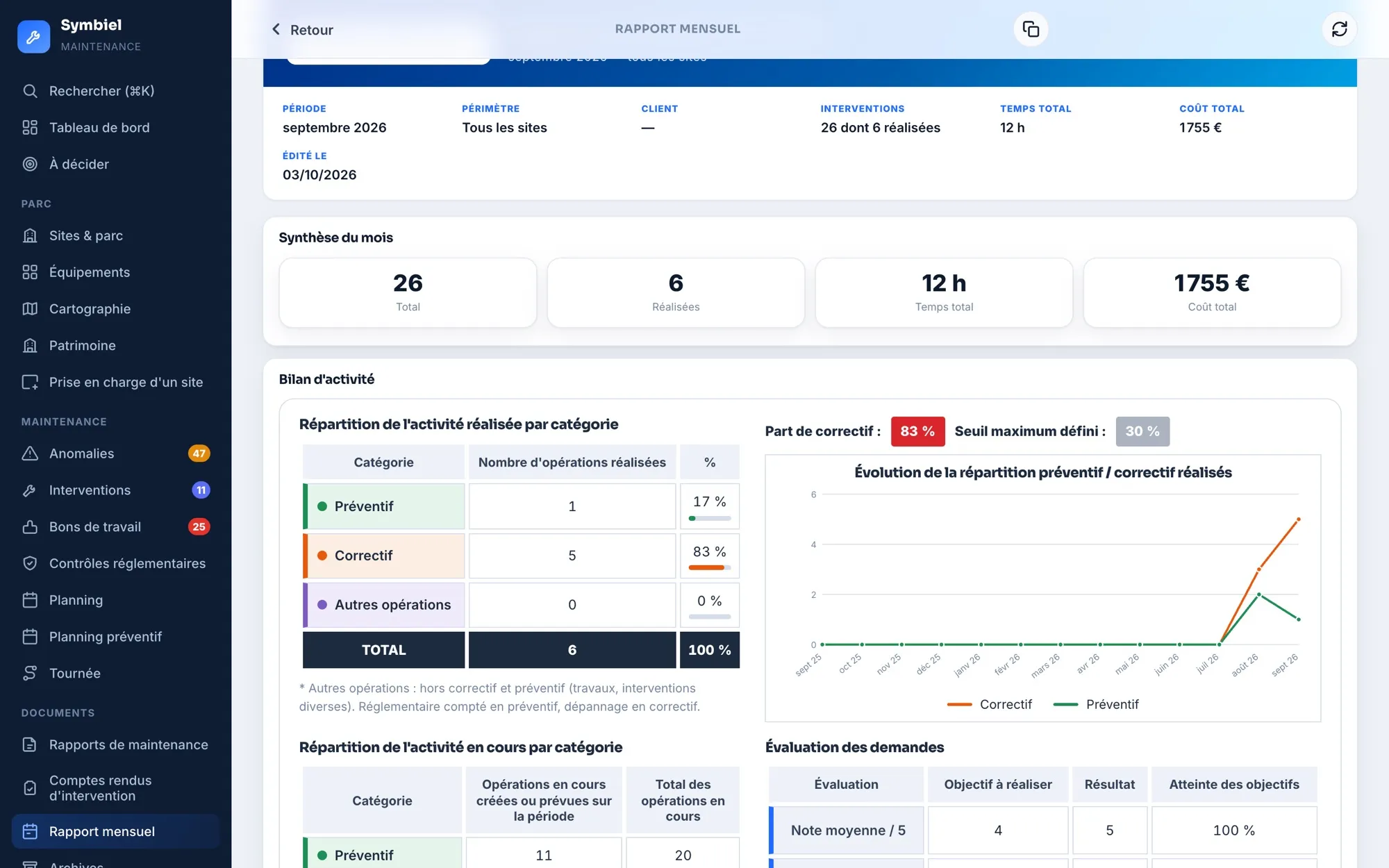
Task: Click the Rapports de maintenance document icon
Action: 30,745
